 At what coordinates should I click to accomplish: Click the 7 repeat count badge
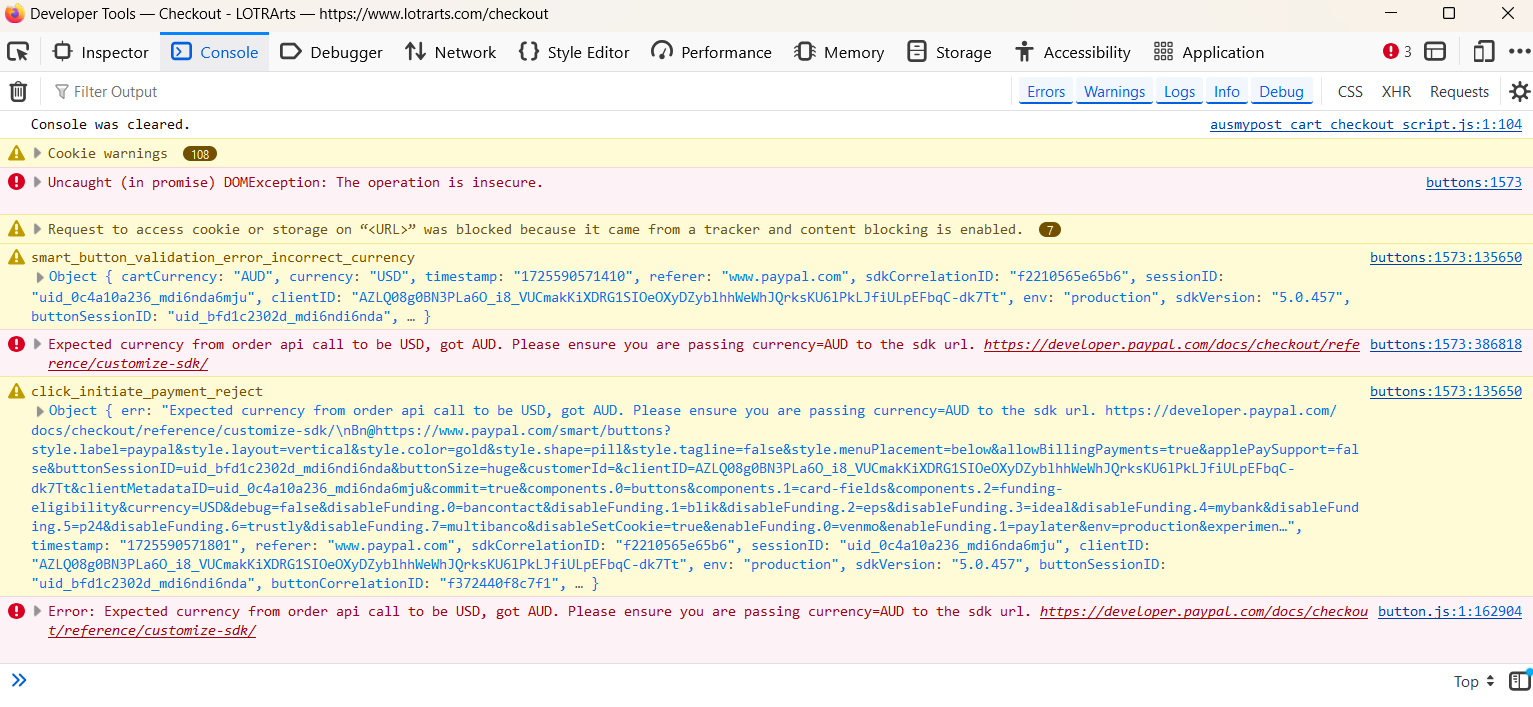[1049, 230]
